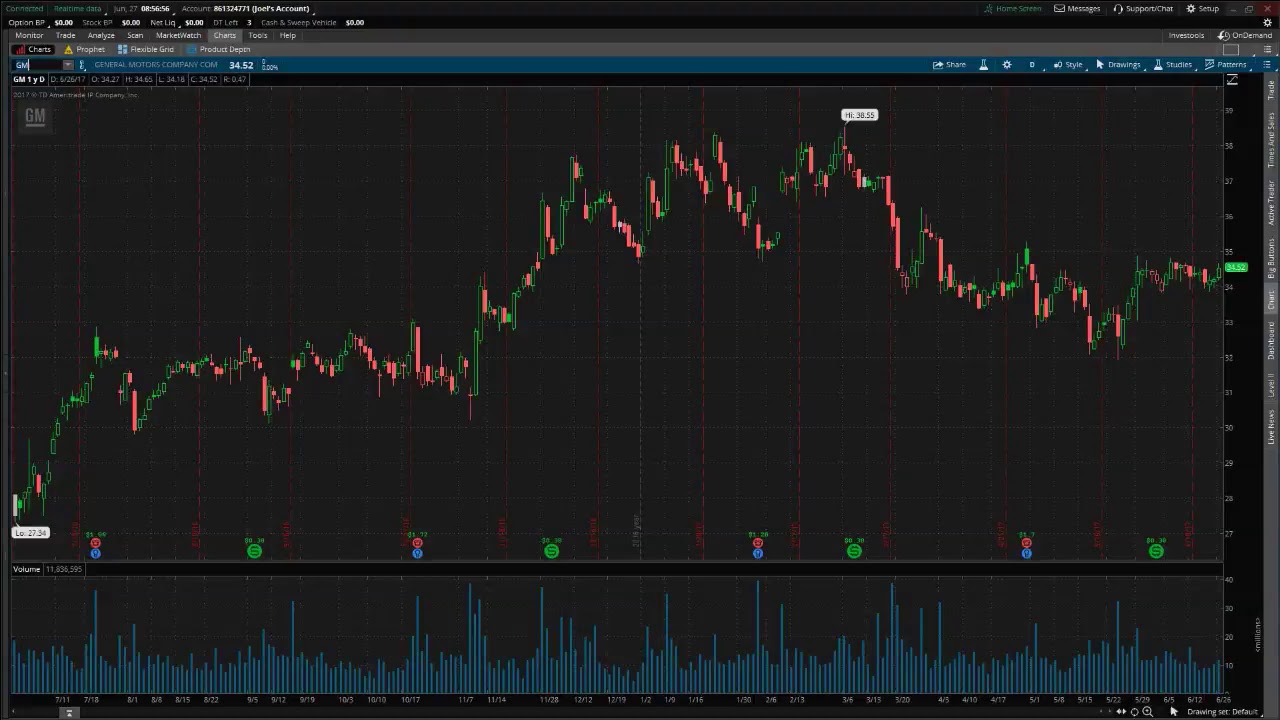Screen dimensions: 1280x720
Task: Click the green earnings marker near 3/6
Action: pyautogui.click(x=854, y=551)
